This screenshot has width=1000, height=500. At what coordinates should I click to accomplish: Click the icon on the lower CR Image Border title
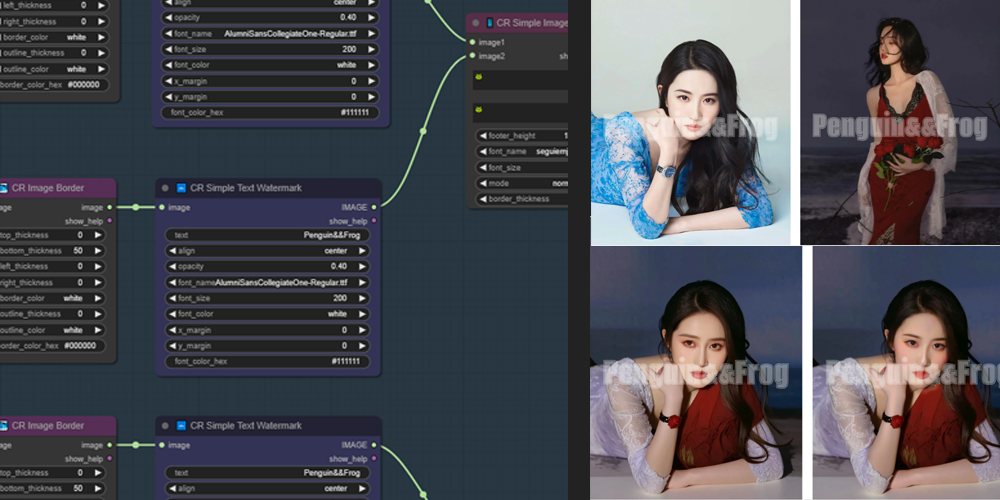(3, 425)
